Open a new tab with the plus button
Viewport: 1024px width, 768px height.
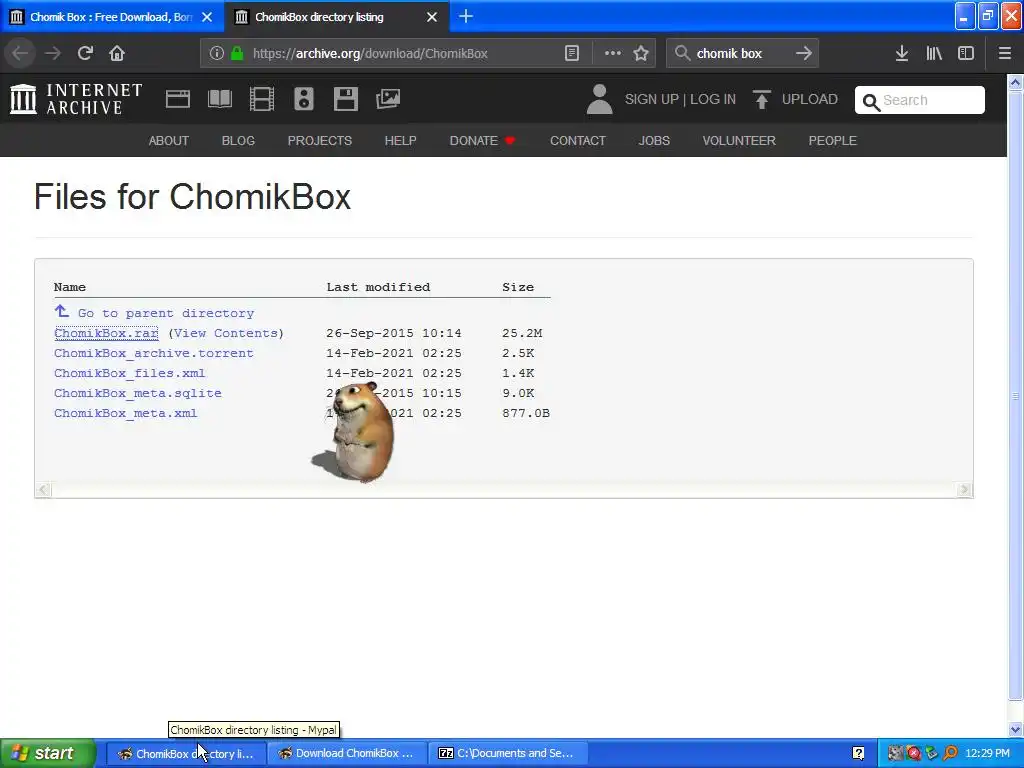tap(466, 16)
